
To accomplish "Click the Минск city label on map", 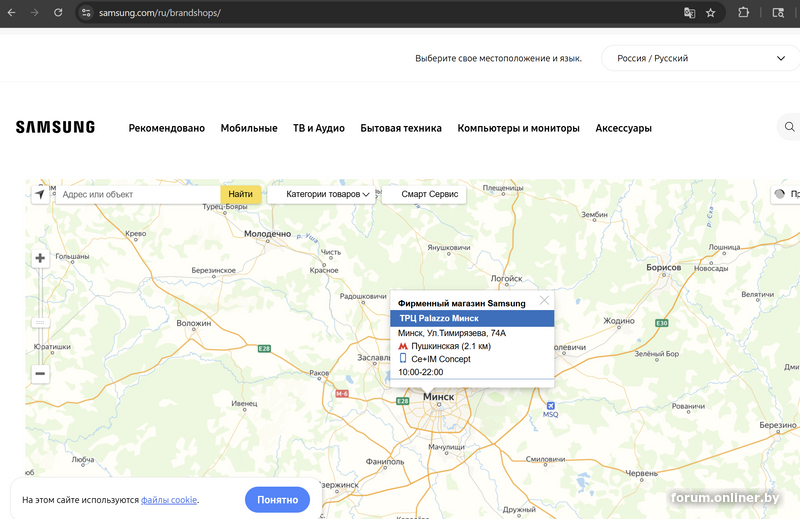I will pyautogui.click(x=438, y=397).
